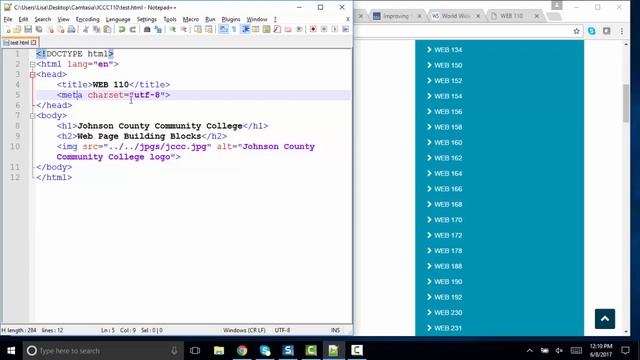Click the Print icon in Notepad++ toolbar

[71, 29]
